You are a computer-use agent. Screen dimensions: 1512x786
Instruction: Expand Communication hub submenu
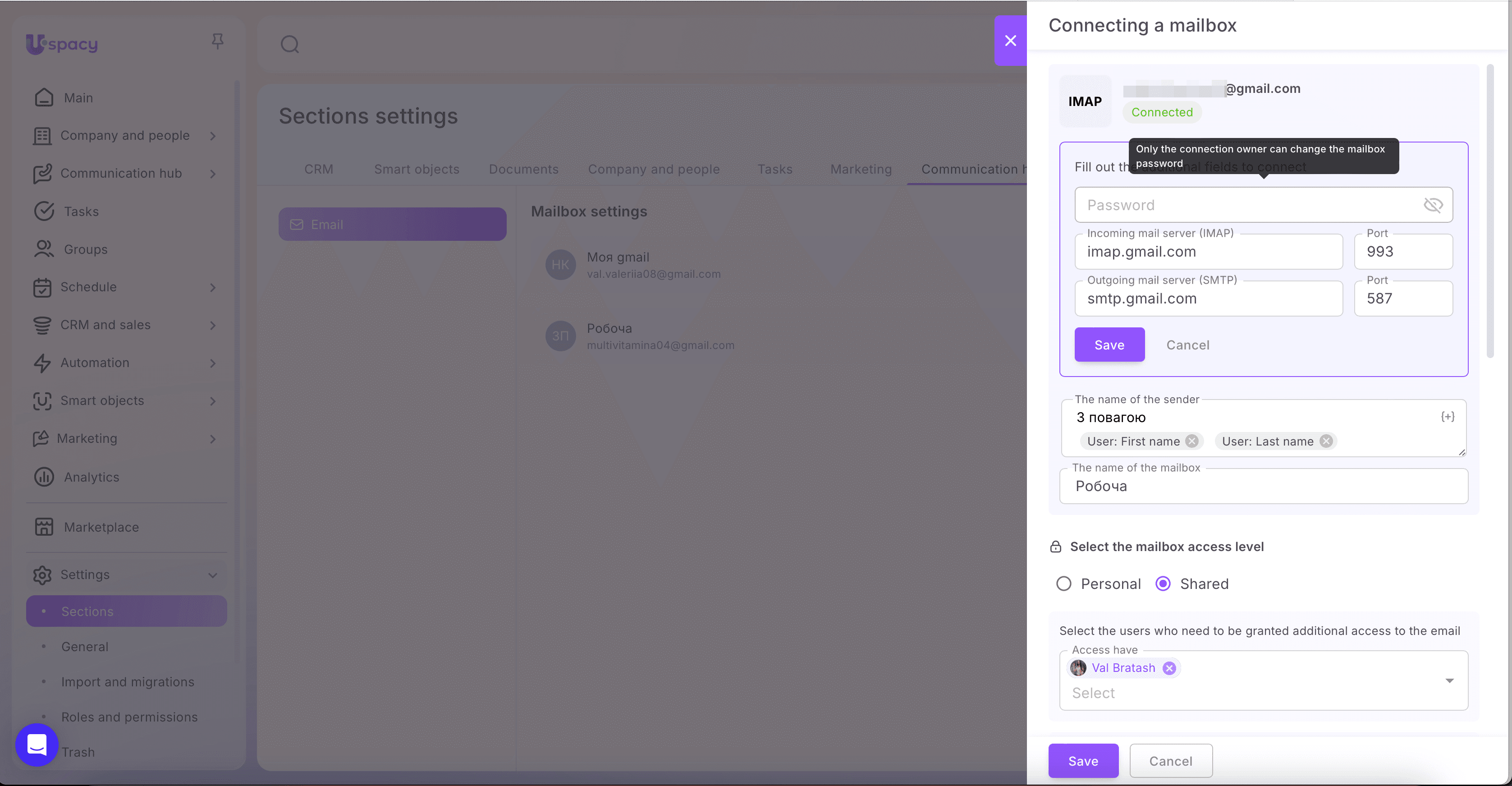click(213, 174)
